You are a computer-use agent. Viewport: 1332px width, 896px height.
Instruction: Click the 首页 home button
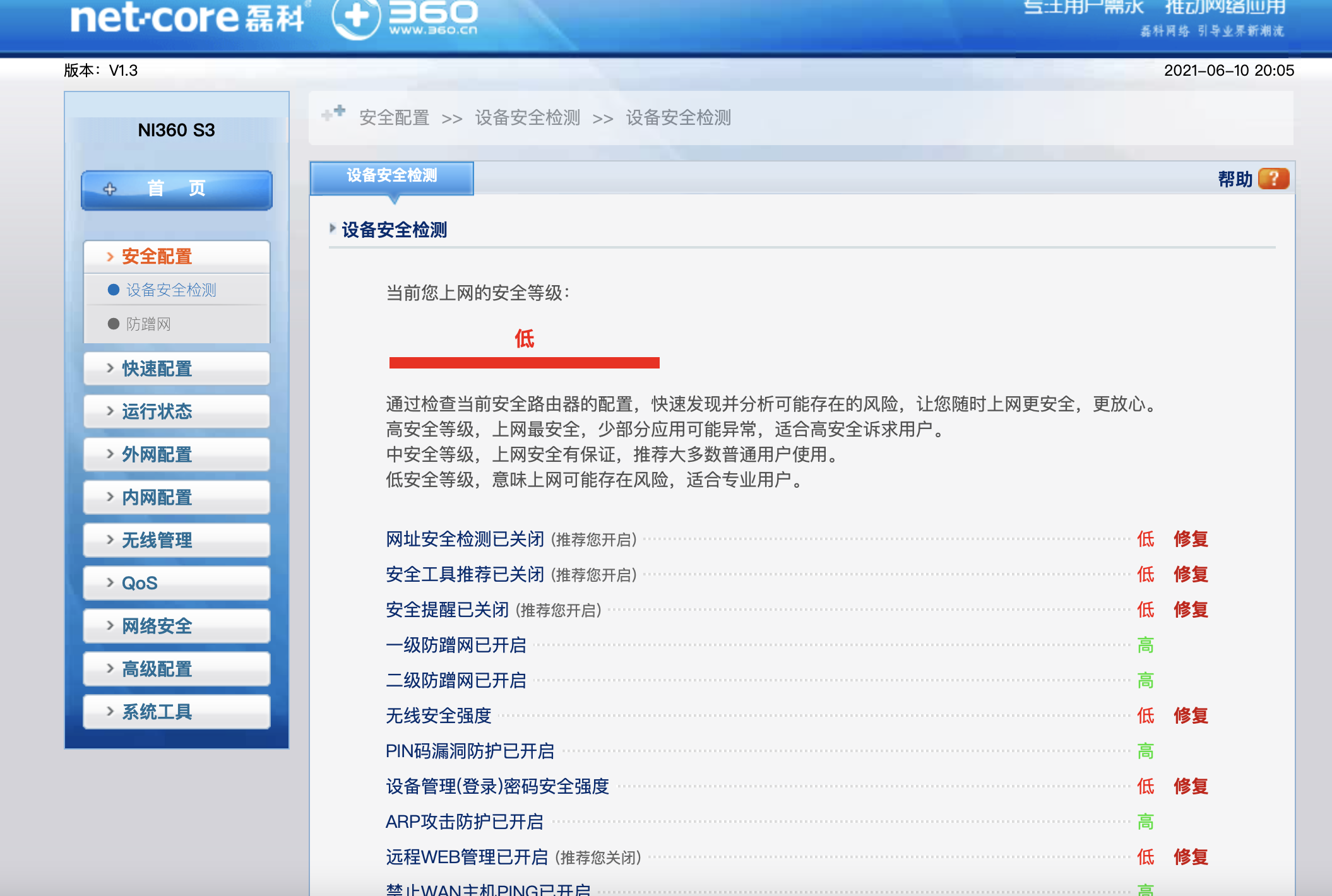176,189
